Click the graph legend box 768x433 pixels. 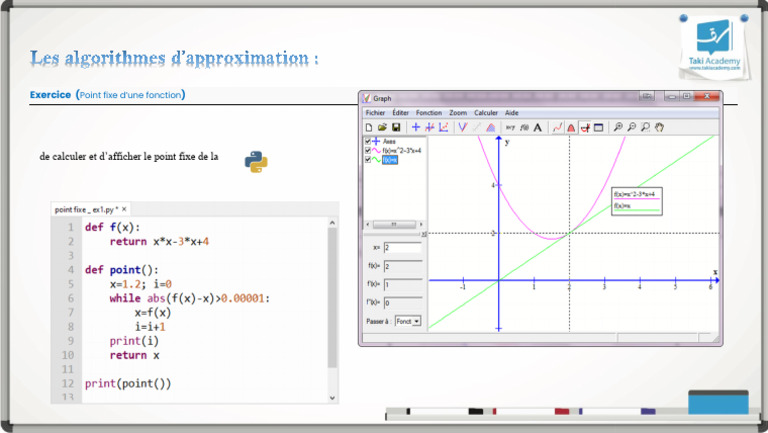click(637, 201)
